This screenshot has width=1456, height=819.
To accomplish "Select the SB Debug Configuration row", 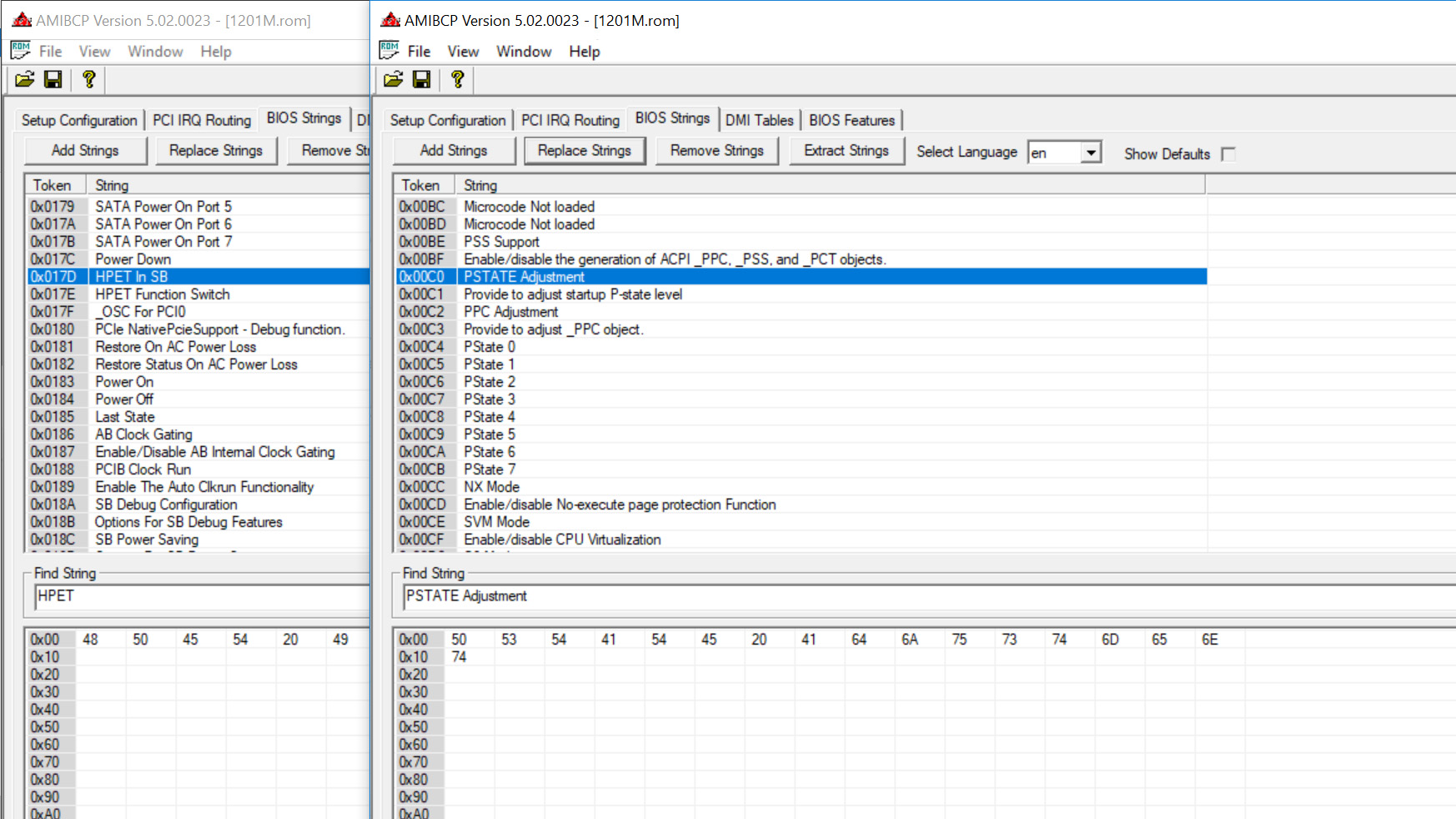I will click(x=198, y=505).
